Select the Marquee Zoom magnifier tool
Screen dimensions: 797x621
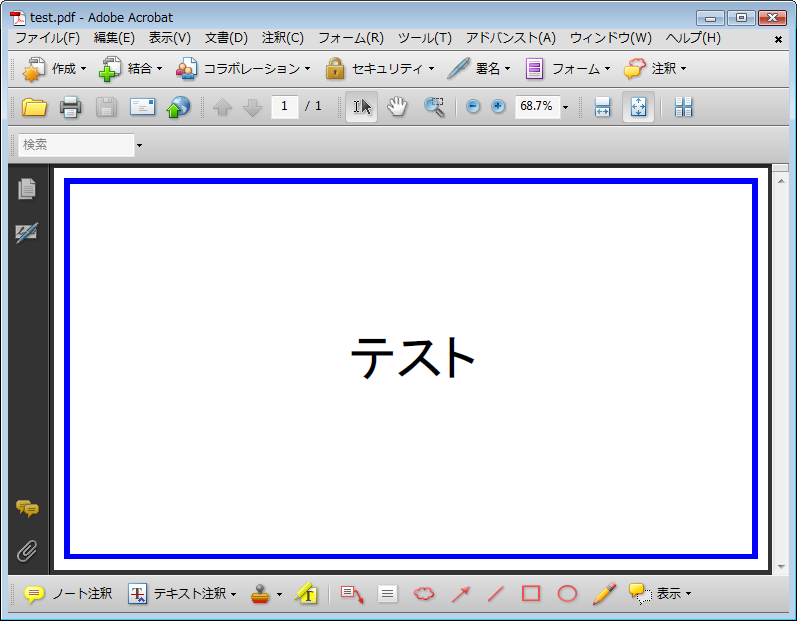pos(435,107)
